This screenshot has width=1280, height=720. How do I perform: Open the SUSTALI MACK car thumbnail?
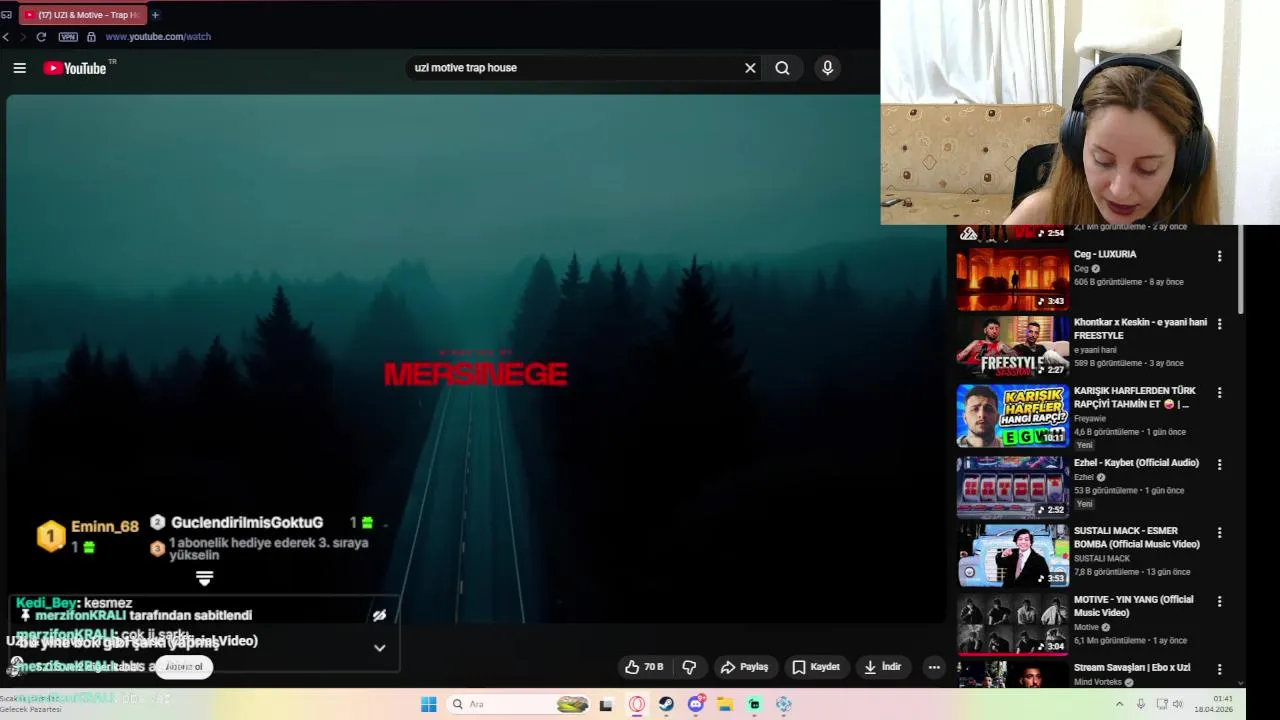pyautogui.click(x=1012, y=555)
